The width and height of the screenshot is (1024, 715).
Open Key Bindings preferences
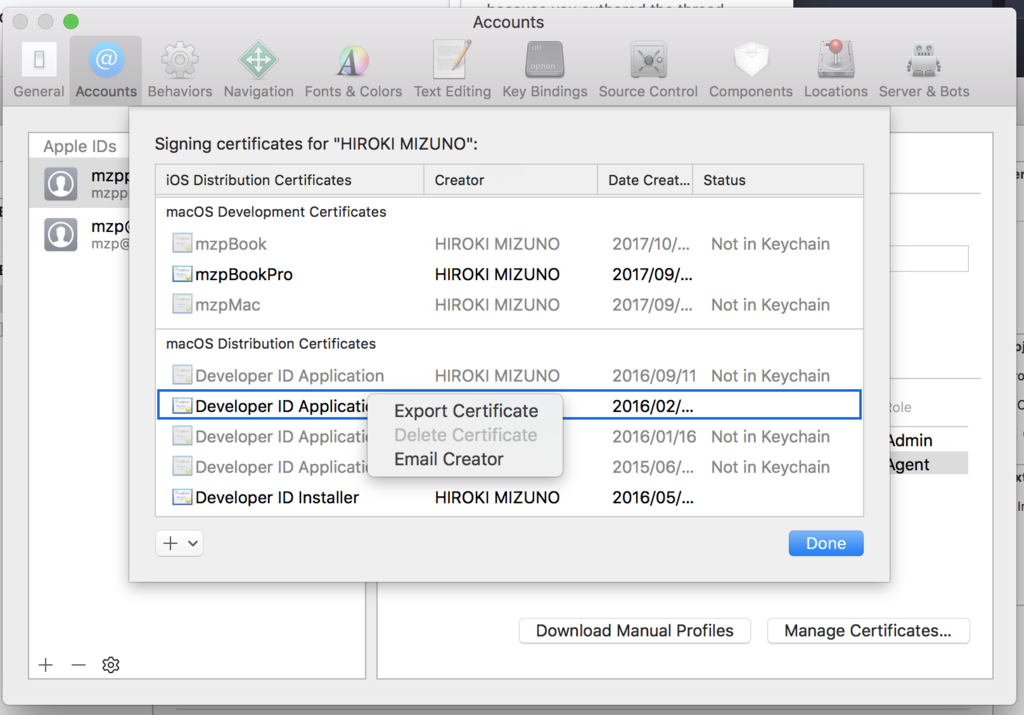(545, 71)
